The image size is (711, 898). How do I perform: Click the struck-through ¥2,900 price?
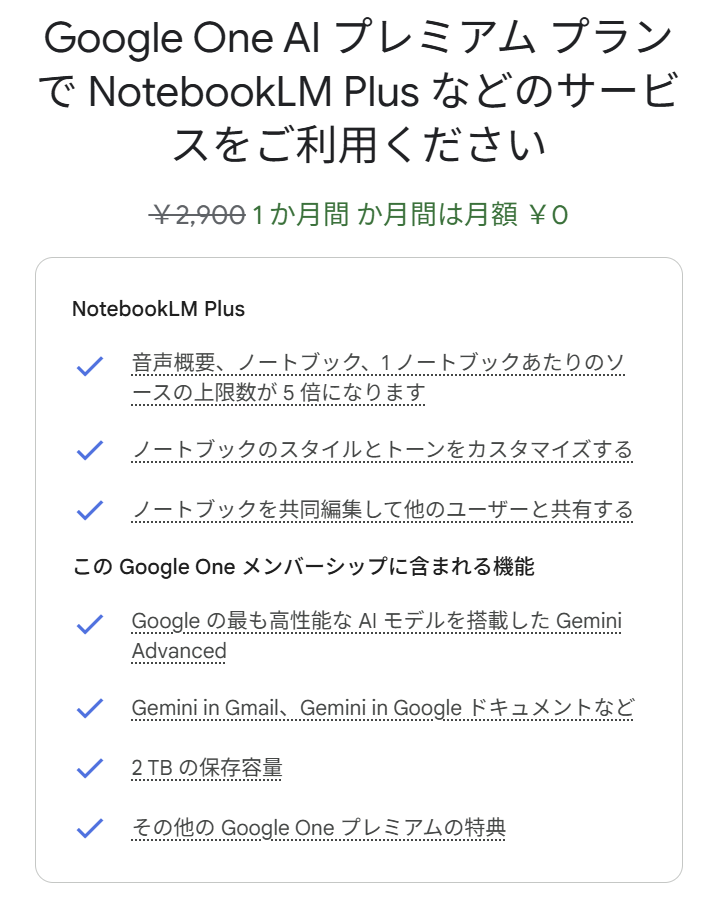click(198, 215)
